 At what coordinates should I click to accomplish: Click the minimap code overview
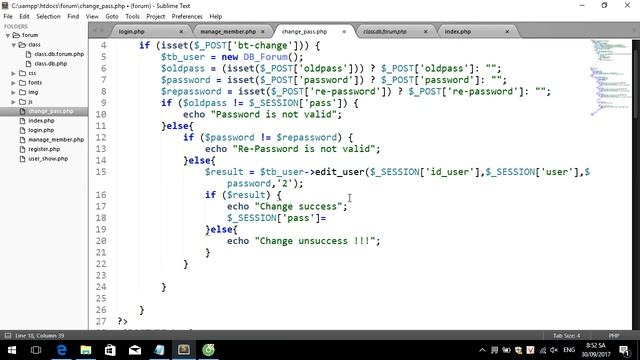coord(611,78)
